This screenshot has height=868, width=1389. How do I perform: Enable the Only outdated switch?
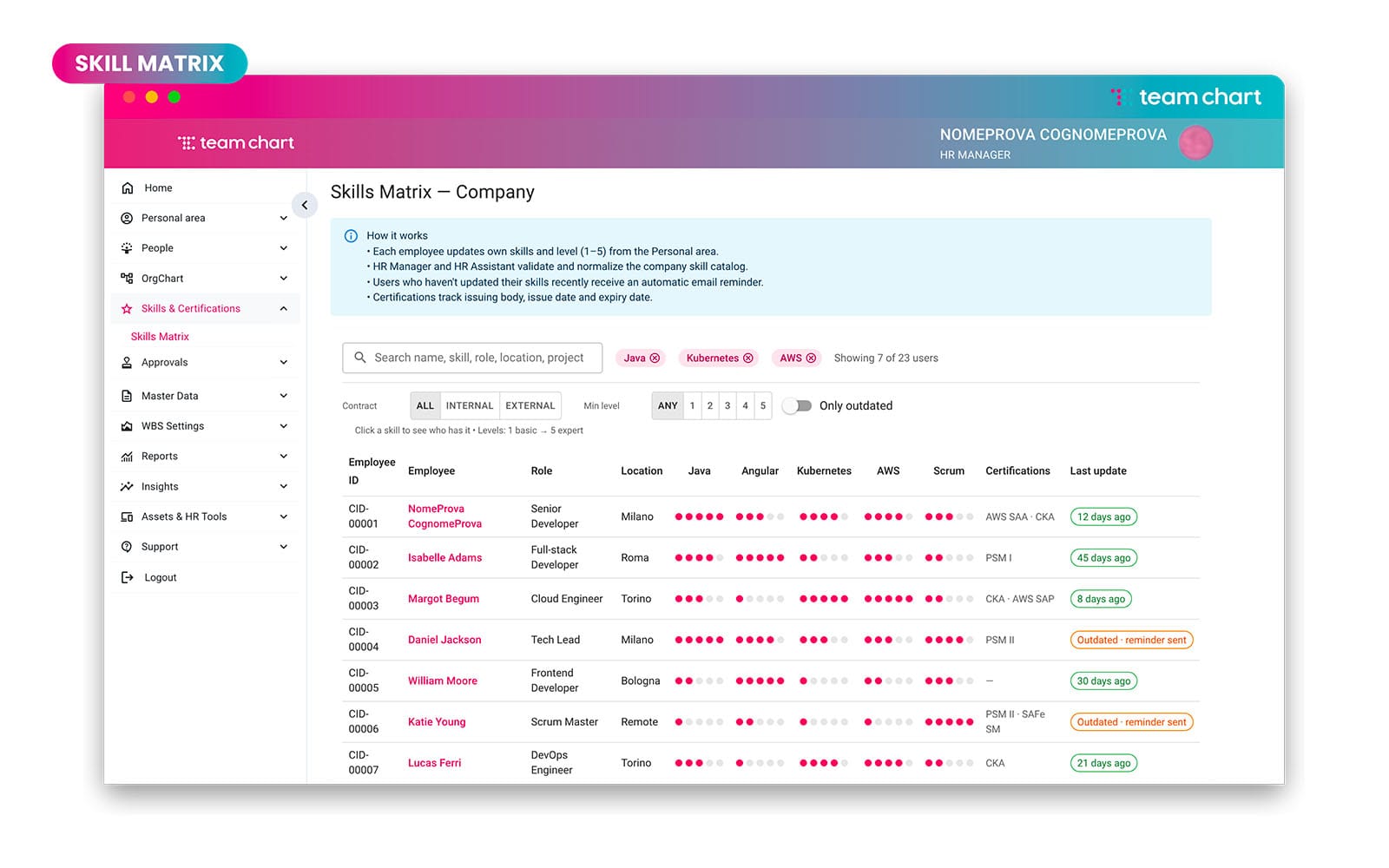(x=797, y=405)
